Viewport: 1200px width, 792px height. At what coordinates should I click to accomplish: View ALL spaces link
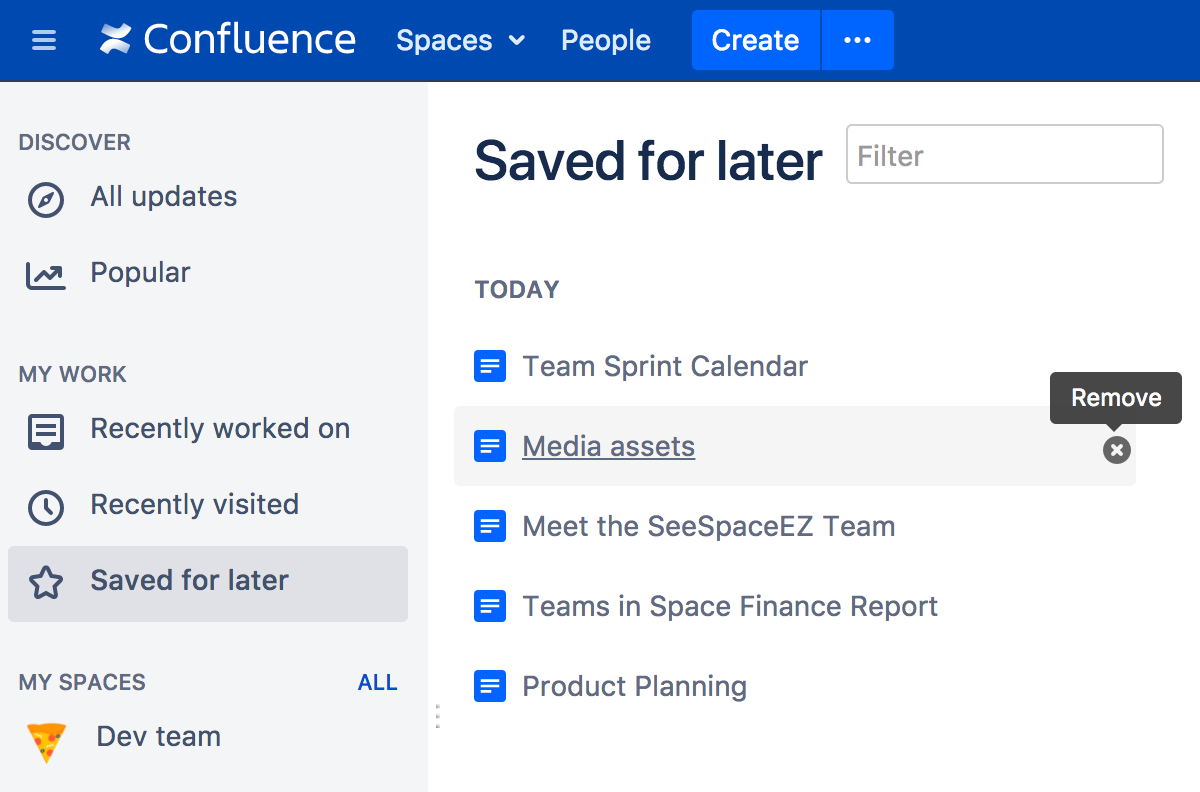[377, 683]
